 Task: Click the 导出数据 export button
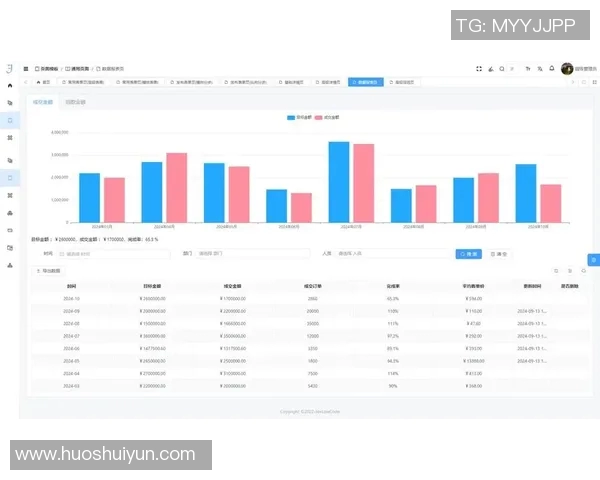click(x=48, y=271)
